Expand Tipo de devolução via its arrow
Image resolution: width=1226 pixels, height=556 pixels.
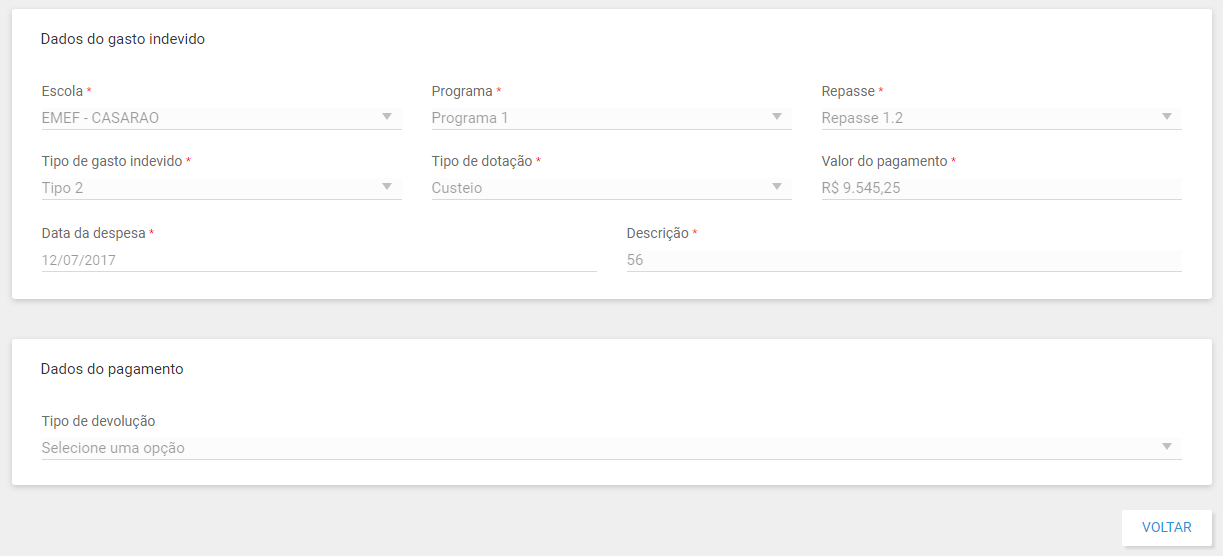click(1167, 447)
